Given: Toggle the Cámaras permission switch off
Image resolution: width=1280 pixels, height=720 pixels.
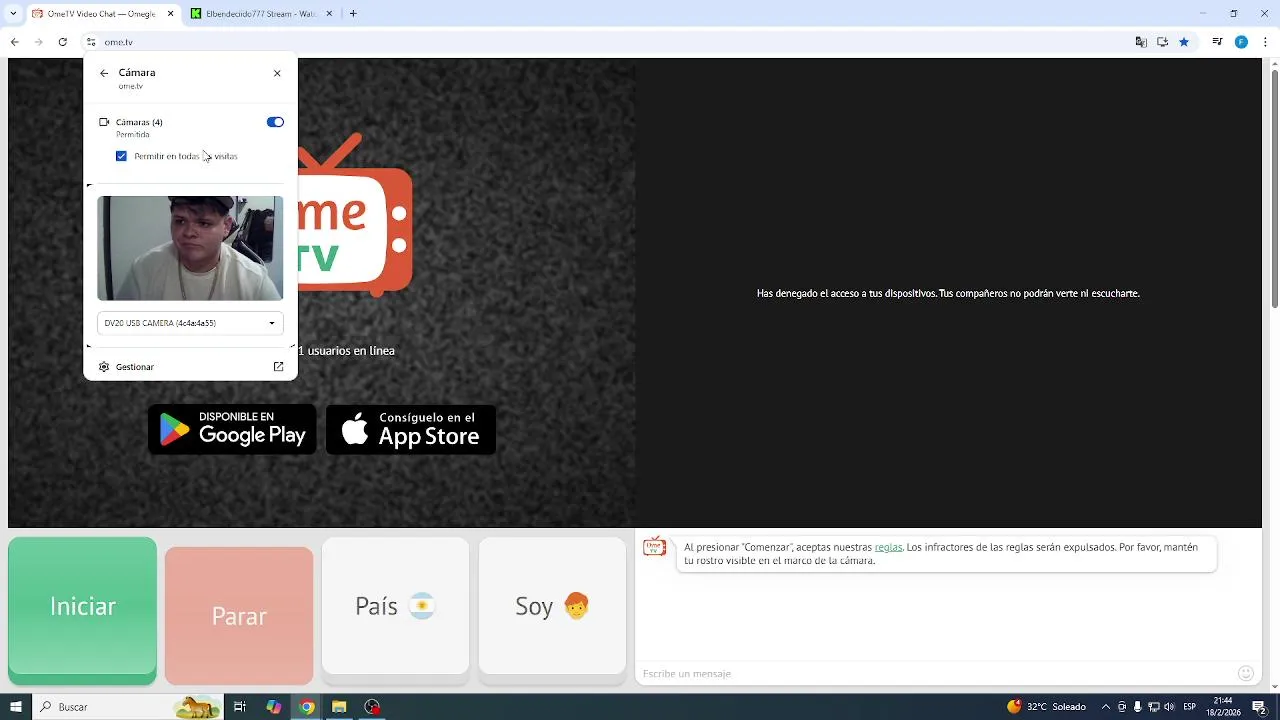Looking at the screenshot, I should (275, 122).
